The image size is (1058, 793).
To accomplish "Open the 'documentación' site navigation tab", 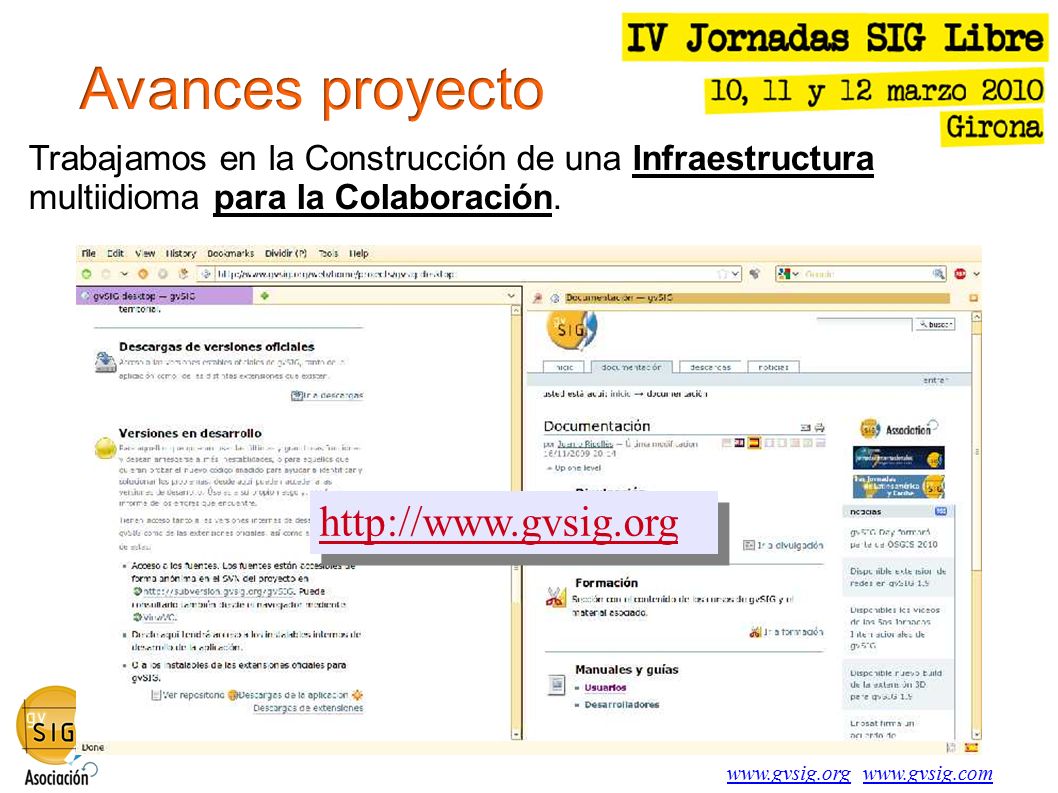I will tap(632, 367).
